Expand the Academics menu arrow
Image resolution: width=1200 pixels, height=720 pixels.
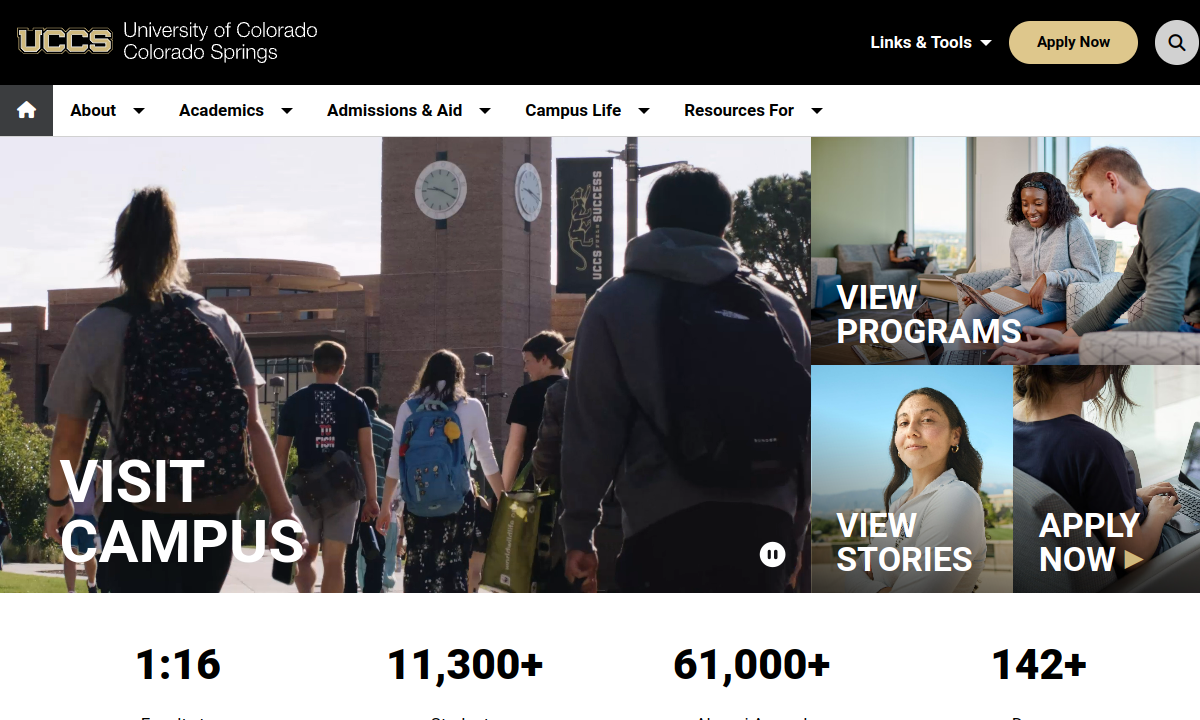[x=287, y=111]
